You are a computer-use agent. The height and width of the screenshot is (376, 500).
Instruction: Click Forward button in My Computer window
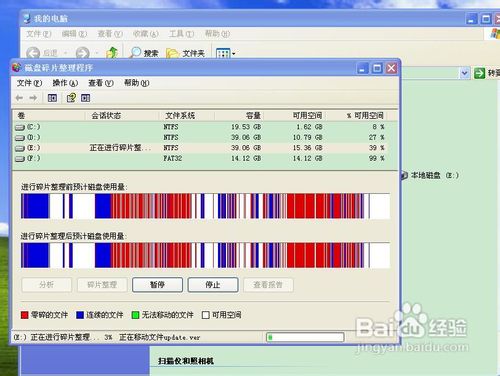coord(82,53)
